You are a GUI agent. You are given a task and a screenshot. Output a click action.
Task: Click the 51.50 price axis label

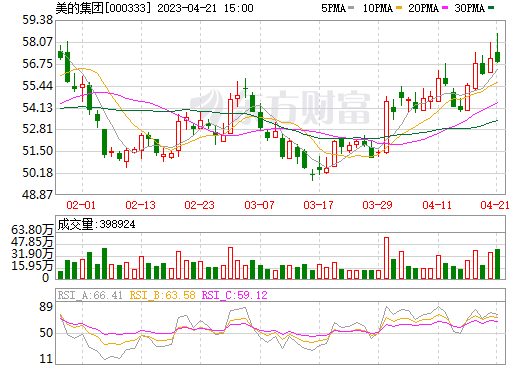coord(38,151)
